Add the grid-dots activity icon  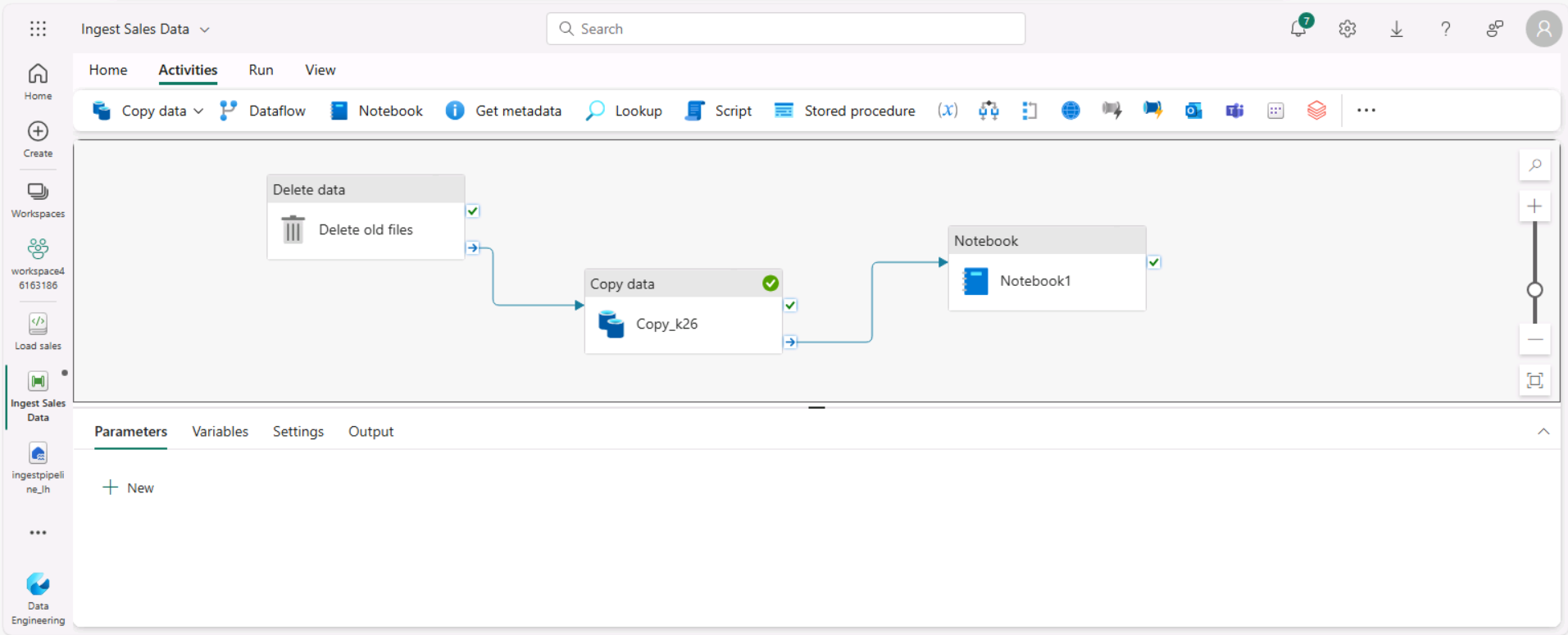pyautogui.click(x=1275, y=111)
